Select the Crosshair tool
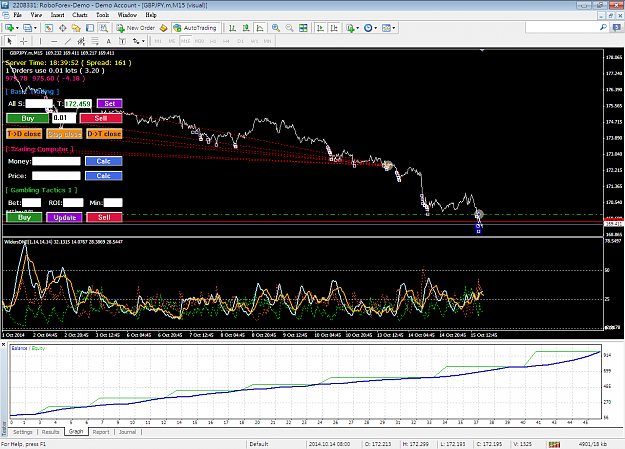 (x=24, y=41)
